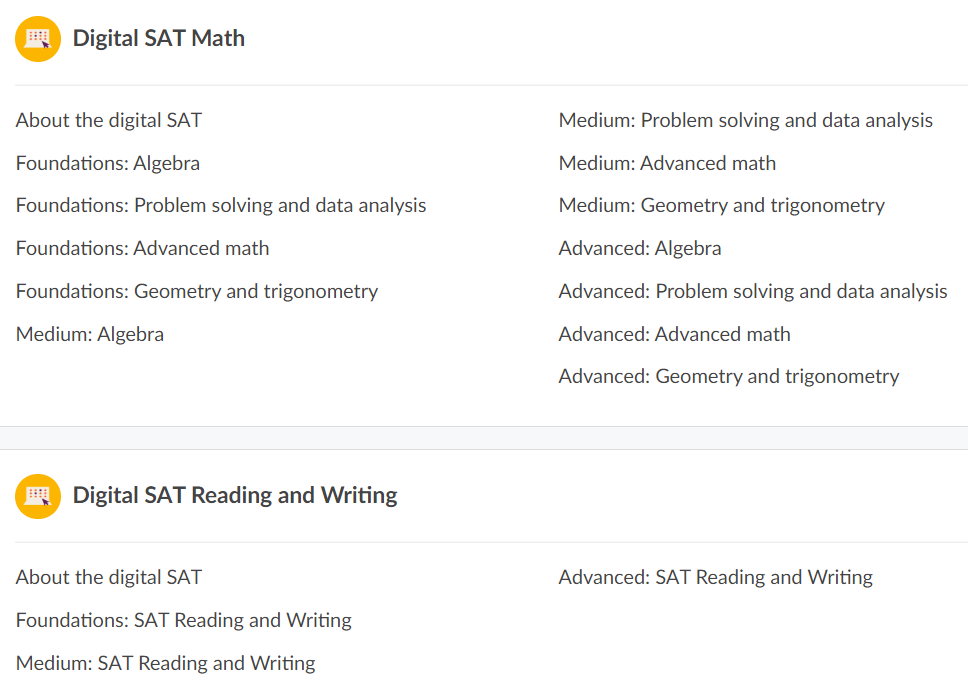
Task: Open Advanced: Geometry and trigonometry
Action: [728, 377]
